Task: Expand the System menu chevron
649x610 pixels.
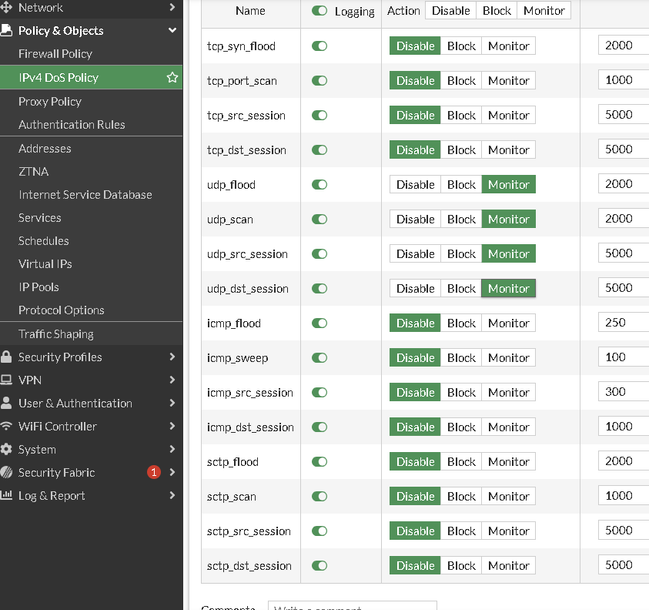Action: coord(172,449)
